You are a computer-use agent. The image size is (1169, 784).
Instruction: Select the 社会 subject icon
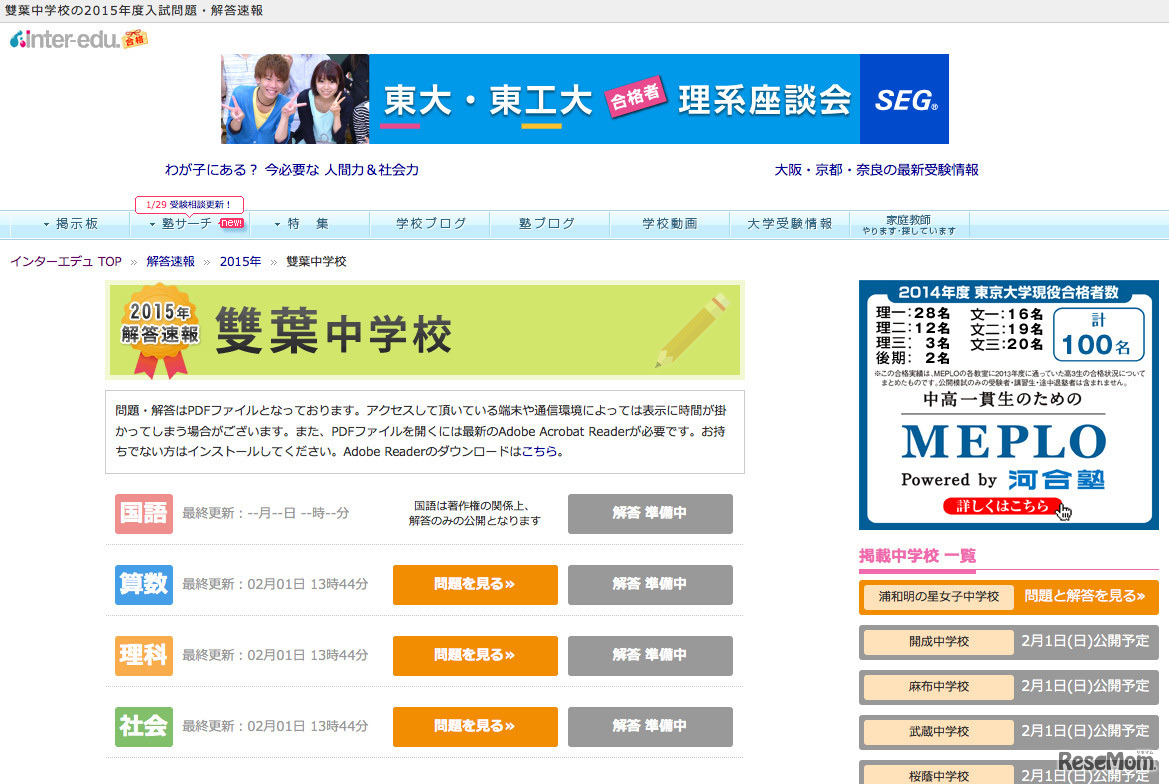coord(146,727)
